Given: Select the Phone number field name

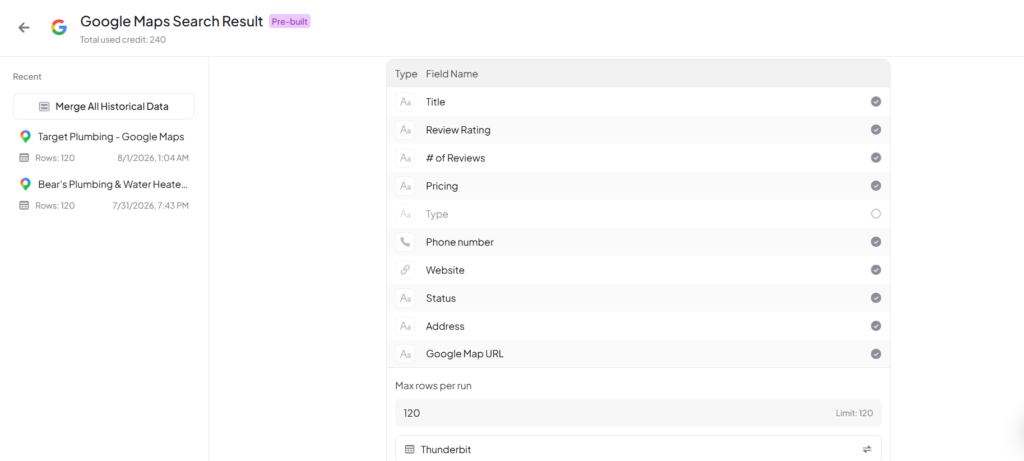Looking at the screenshot, I should tap(460, 242).
